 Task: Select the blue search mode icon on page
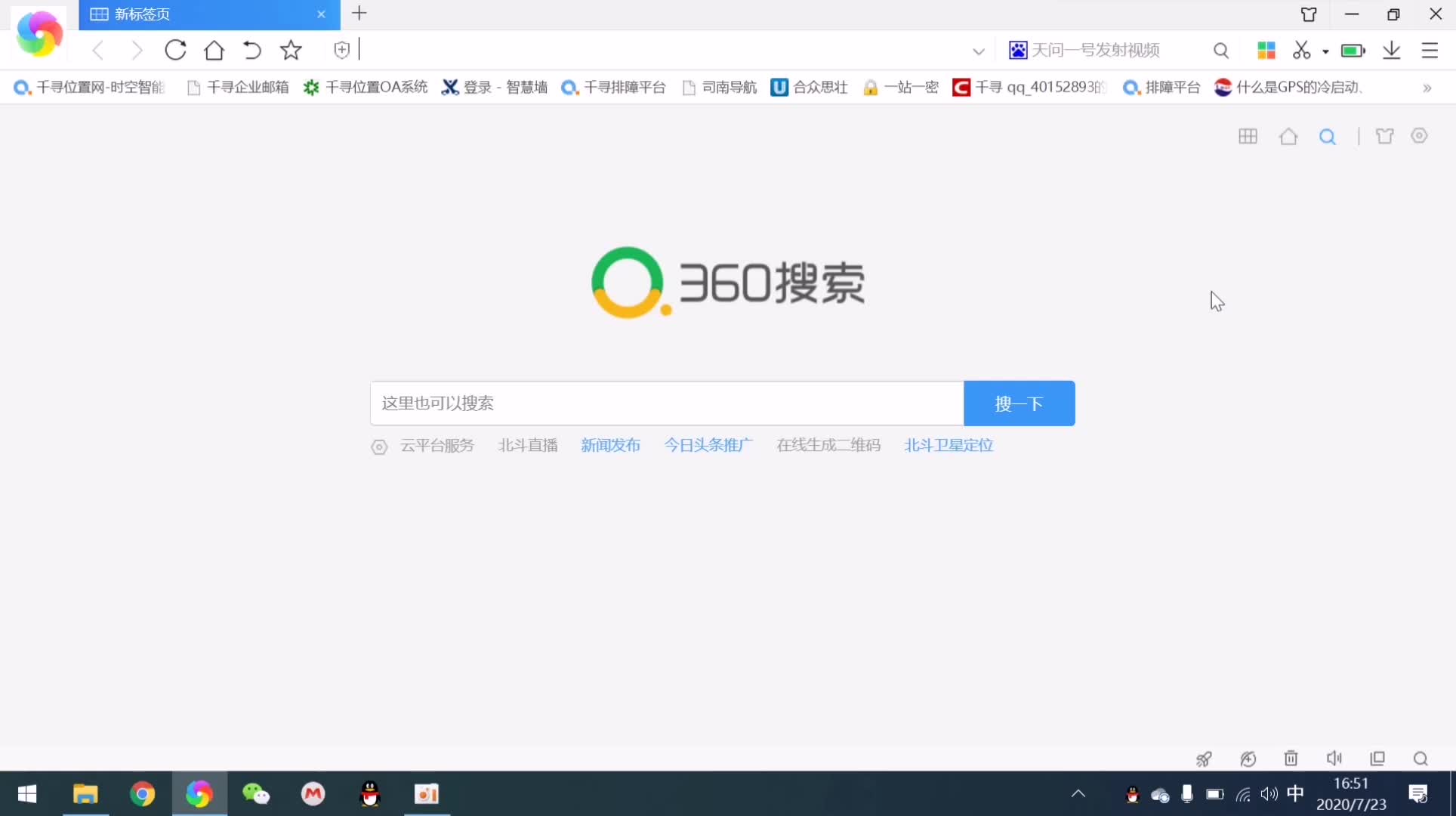(1328, 137)
